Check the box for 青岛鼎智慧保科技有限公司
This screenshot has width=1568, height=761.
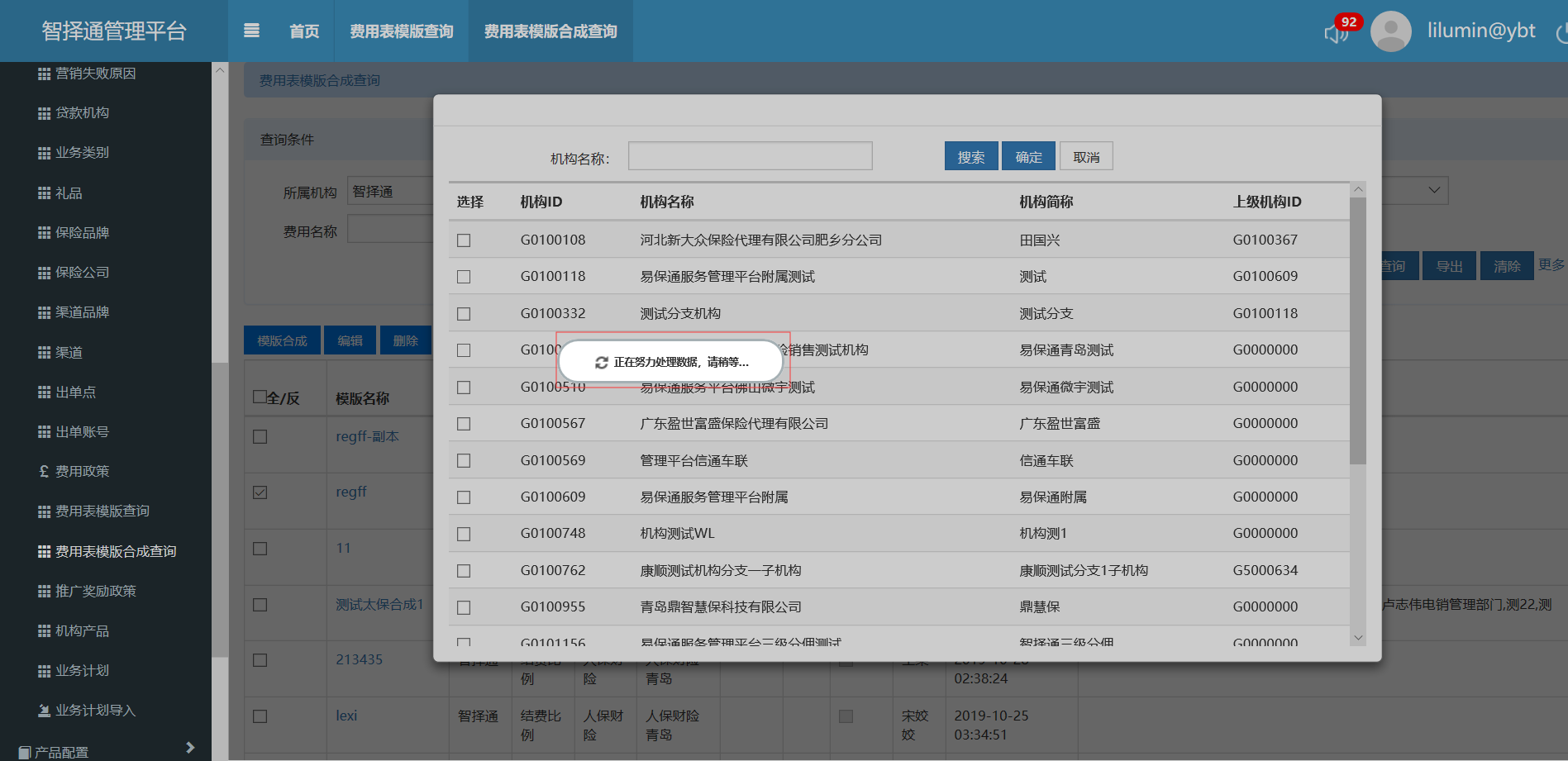point(464,607)
